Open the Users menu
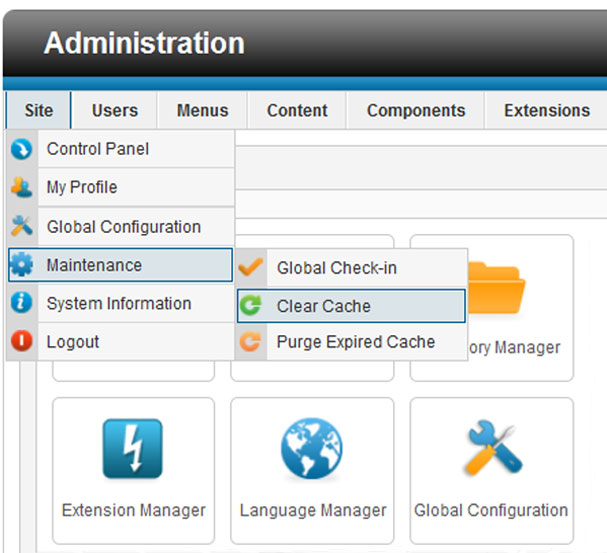This screenshot has width=607, height=553. click(x=115, y=110)
